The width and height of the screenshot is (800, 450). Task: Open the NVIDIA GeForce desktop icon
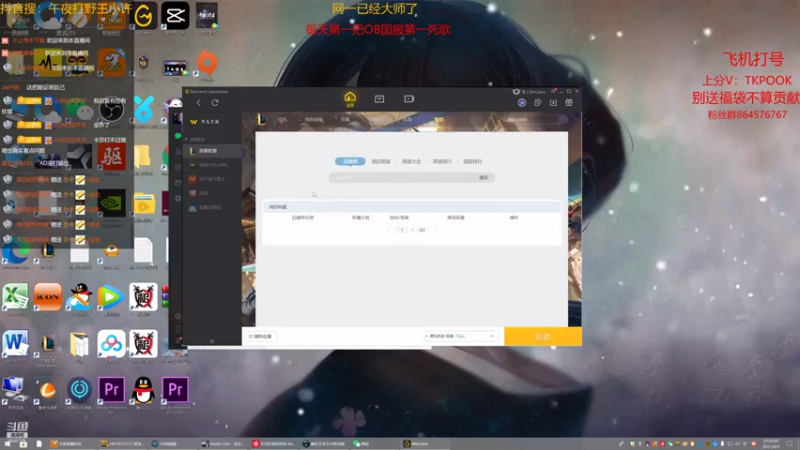[112, 203]
